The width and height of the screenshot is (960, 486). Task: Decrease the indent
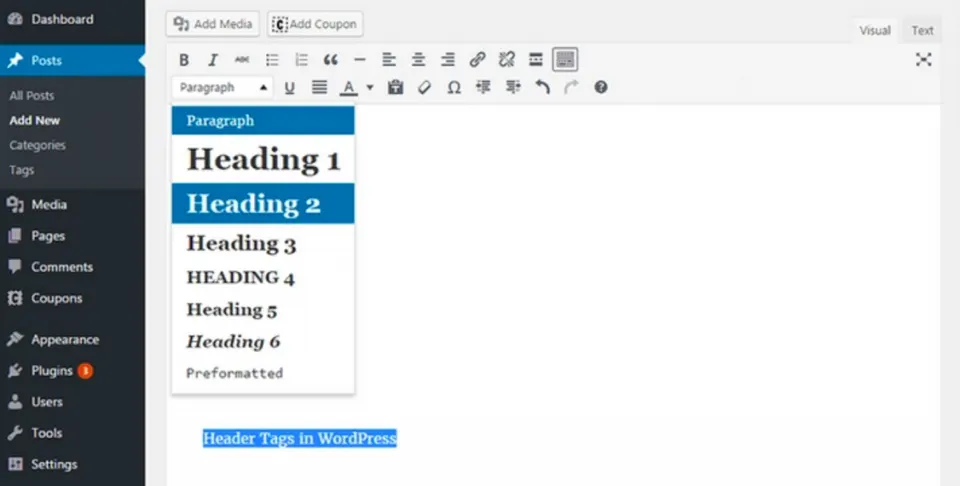click(x=483, y=88)
